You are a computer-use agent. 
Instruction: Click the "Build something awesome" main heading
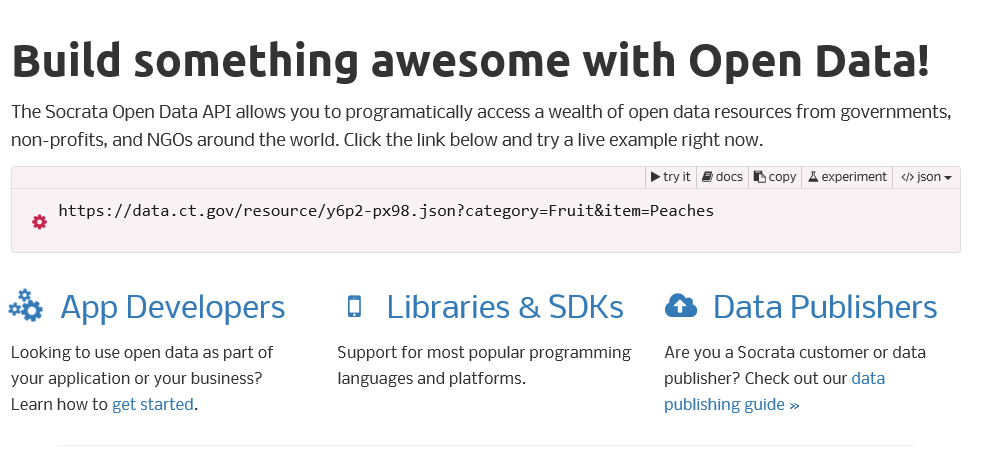point(470,62)
